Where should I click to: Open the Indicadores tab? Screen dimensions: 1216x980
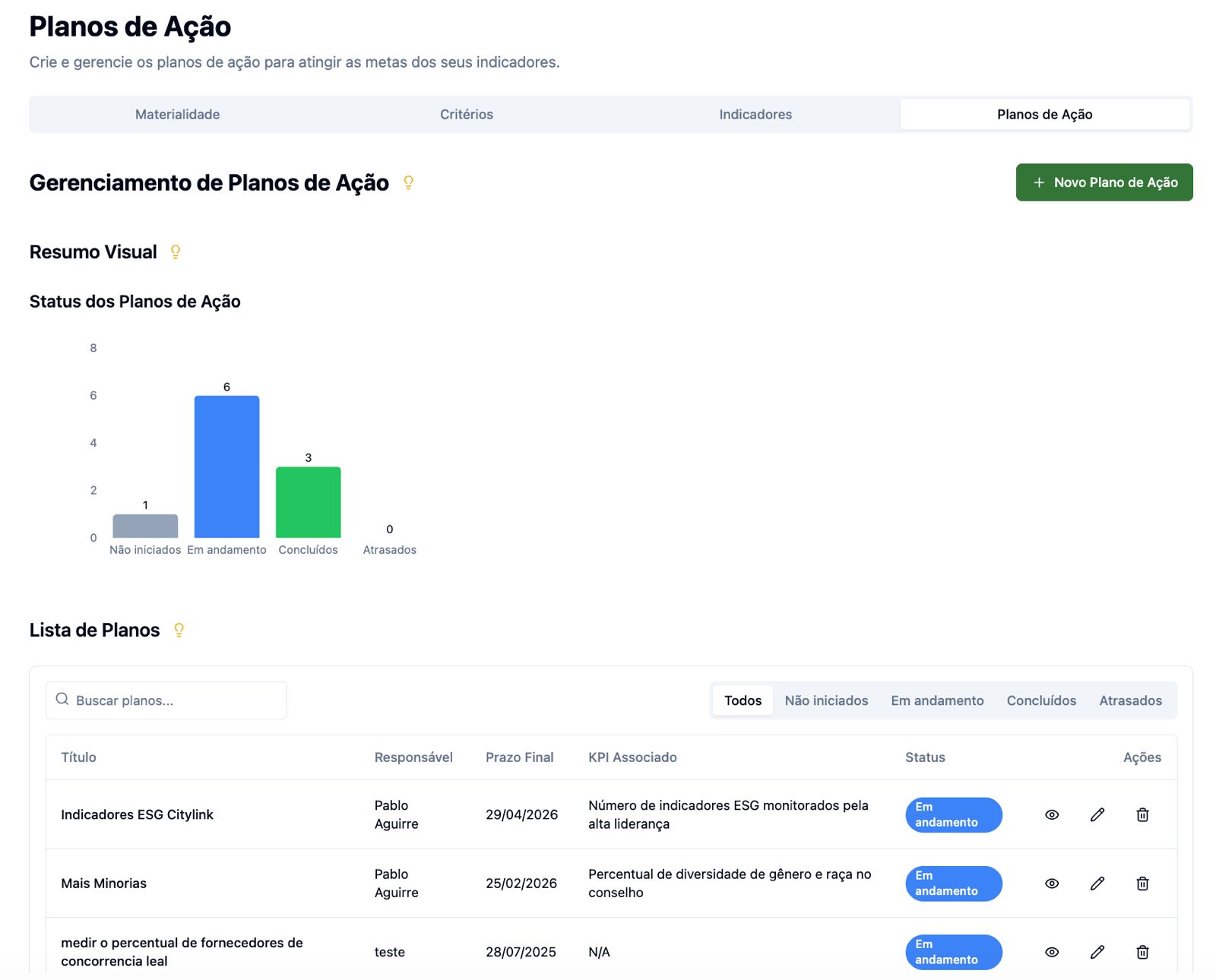[755, 115]
